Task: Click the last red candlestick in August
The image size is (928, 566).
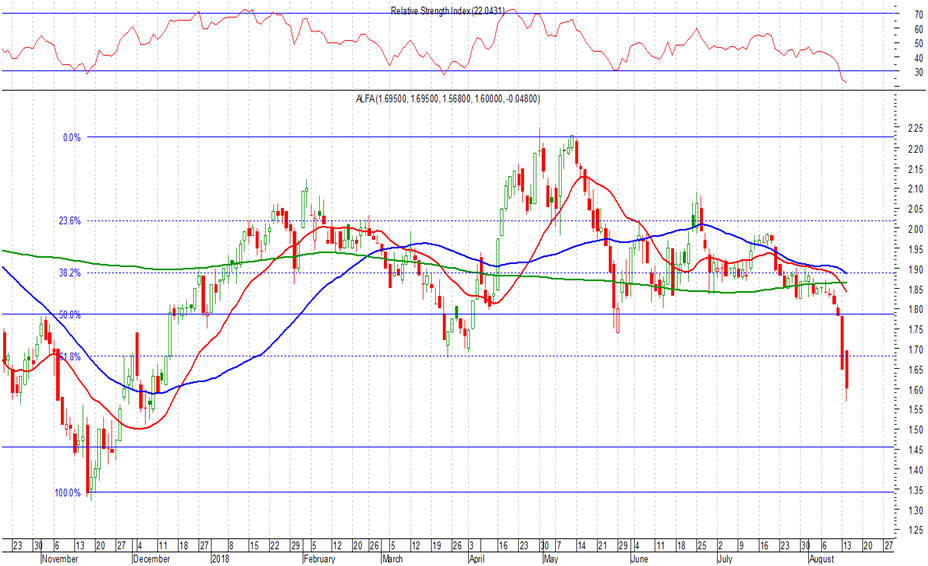Action: coord(846,370)
